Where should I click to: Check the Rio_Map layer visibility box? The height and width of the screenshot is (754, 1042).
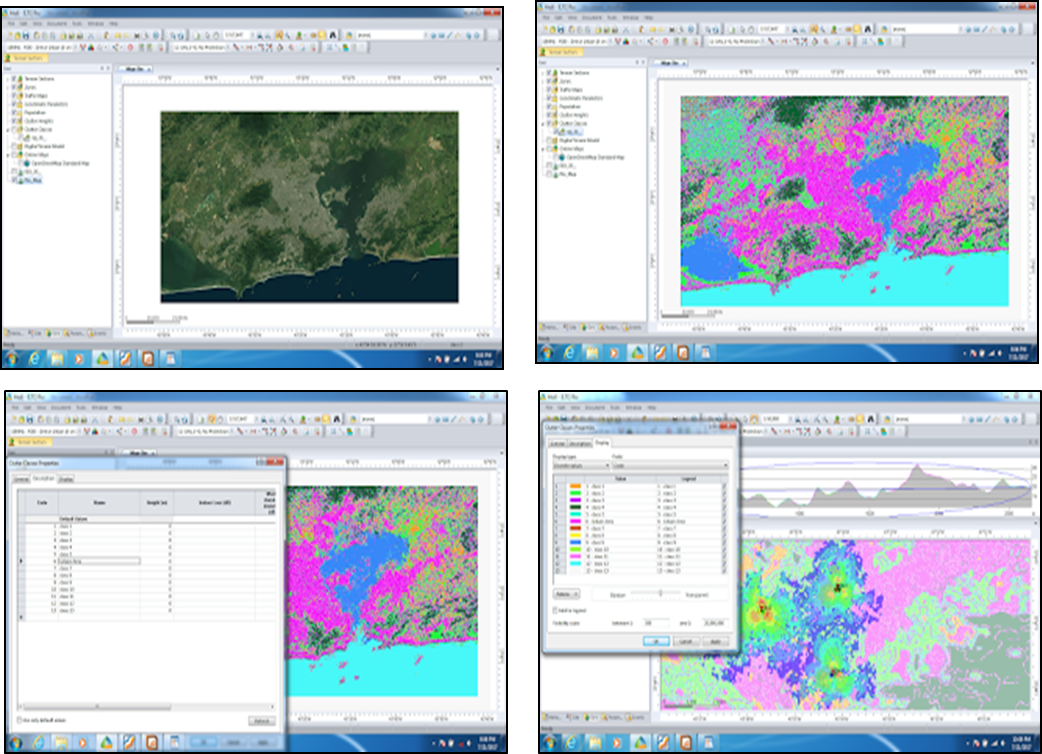click(13, 180)
